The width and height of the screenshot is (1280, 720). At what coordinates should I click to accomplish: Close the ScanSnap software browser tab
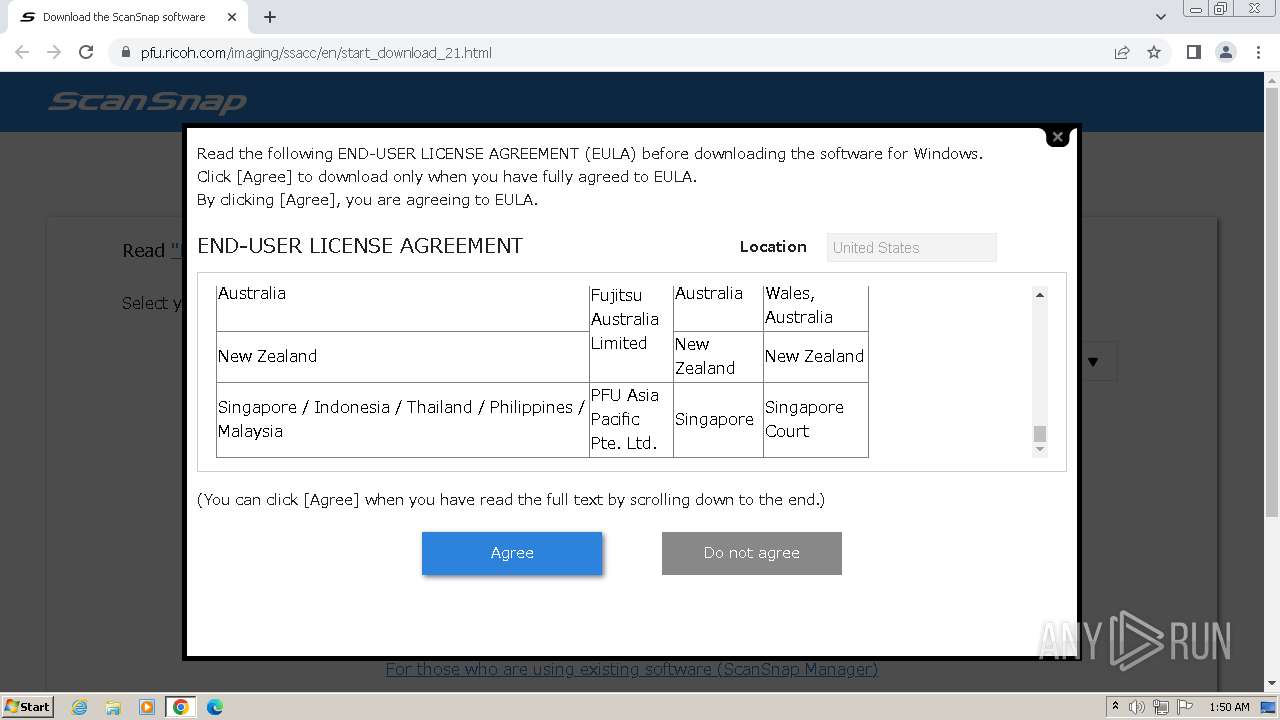click(232, 17)
